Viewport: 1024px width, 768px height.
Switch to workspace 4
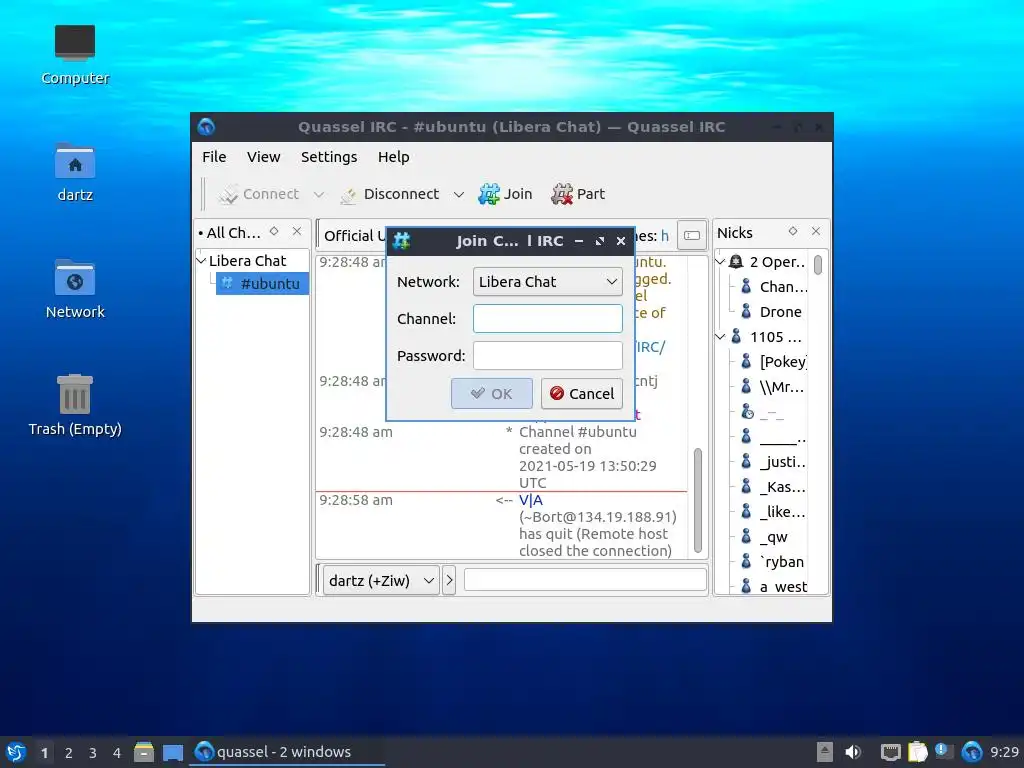point(116,753)
